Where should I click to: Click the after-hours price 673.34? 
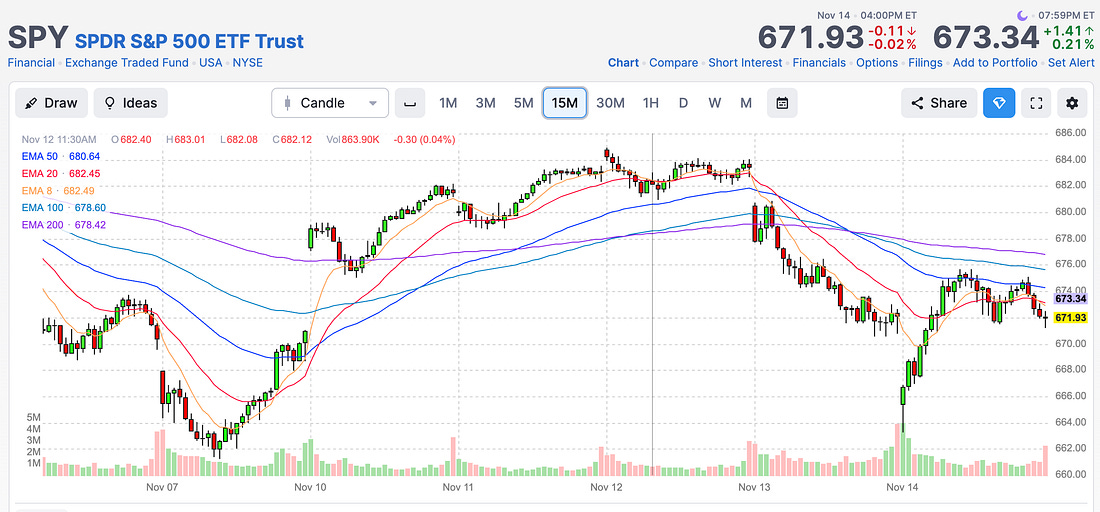(985, 37)
